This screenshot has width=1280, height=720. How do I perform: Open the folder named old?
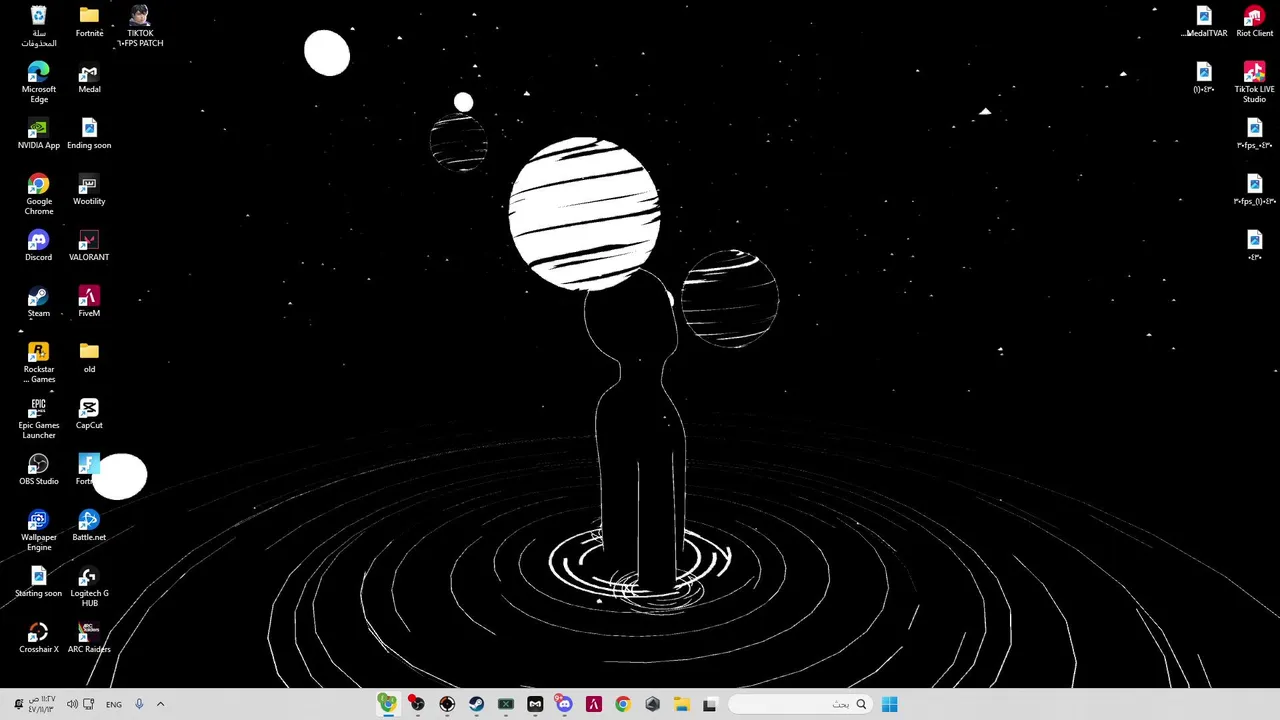[89, 357]
